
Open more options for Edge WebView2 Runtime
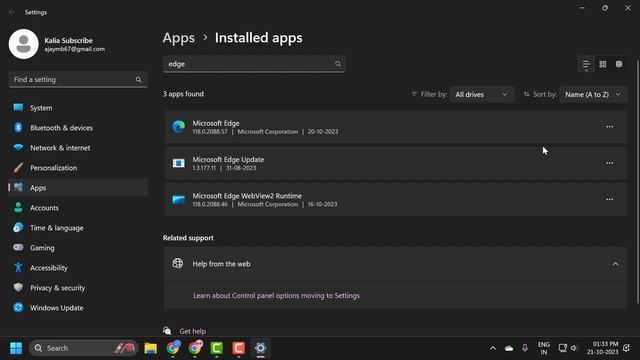coord(609,199)
